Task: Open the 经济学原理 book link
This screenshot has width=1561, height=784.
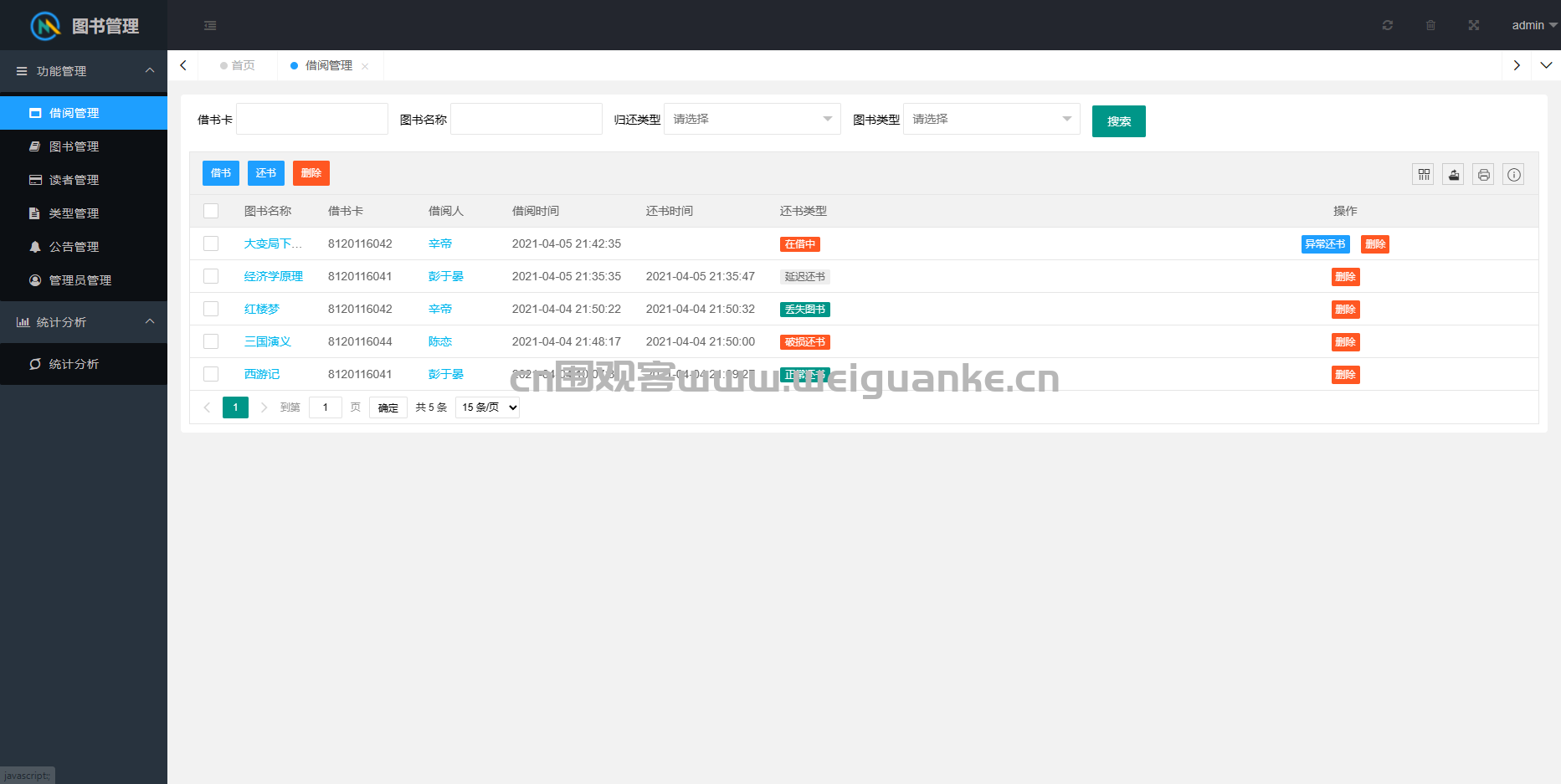Action: pos(274,276)
